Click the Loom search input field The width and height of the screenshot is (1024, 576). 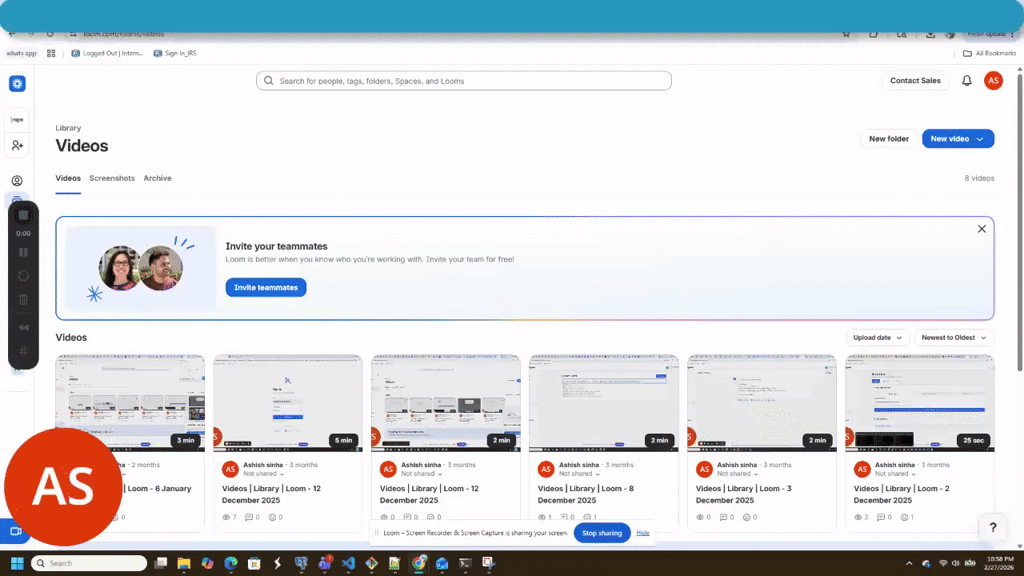click(x=464, y=81)
